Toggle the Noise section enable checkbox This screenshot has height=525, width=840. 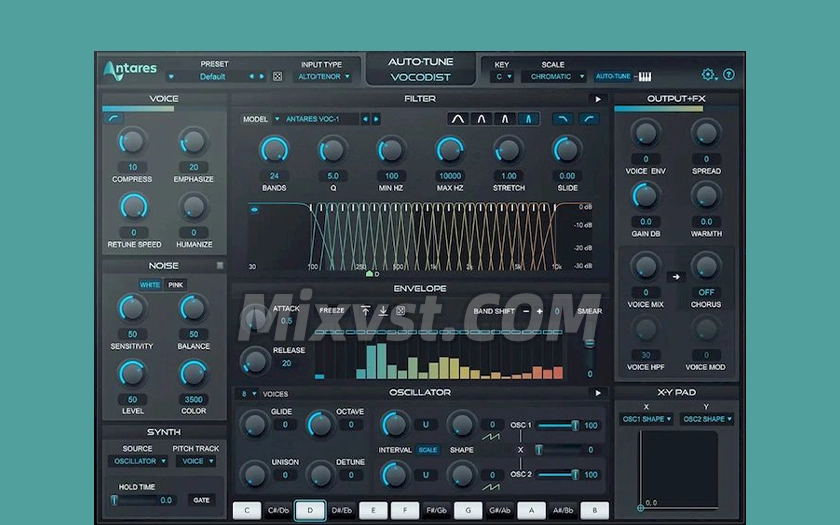coord(220,266)
